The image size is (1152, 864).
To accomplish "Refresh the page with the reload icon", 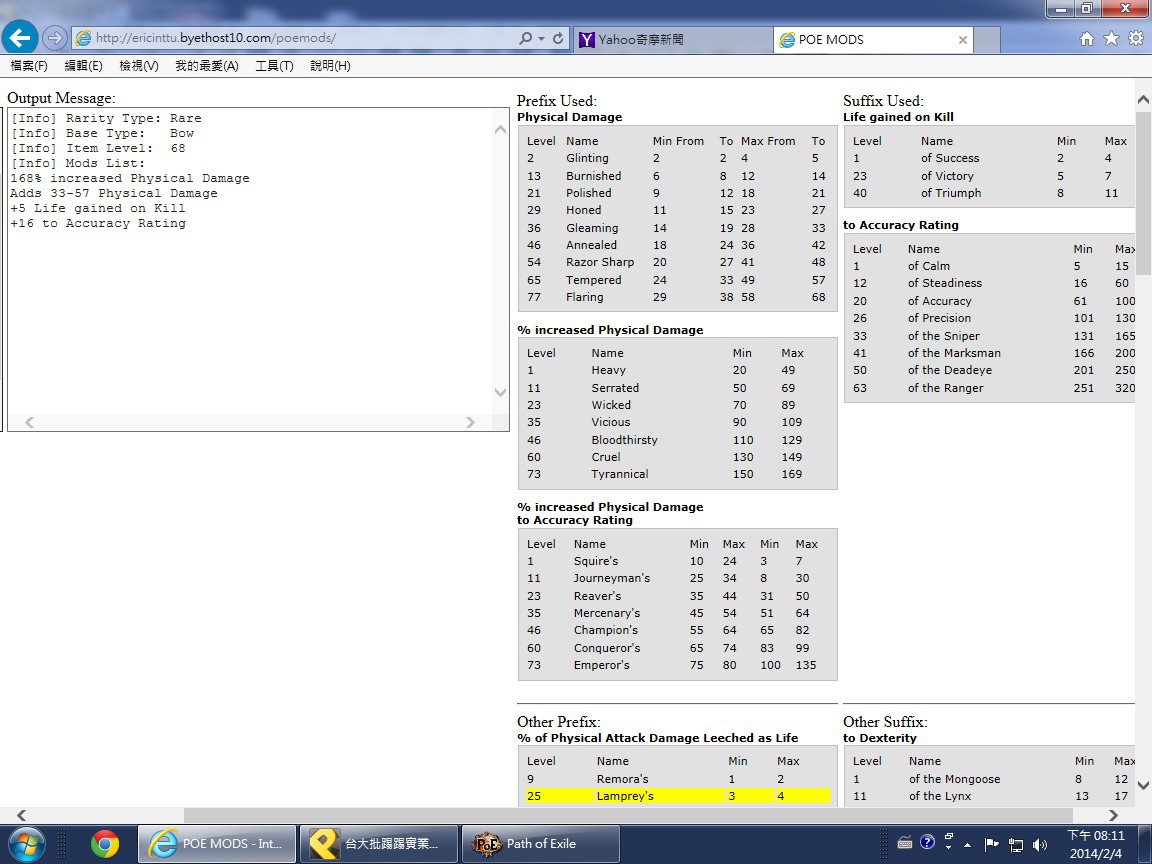I will [x=558, y=39].
